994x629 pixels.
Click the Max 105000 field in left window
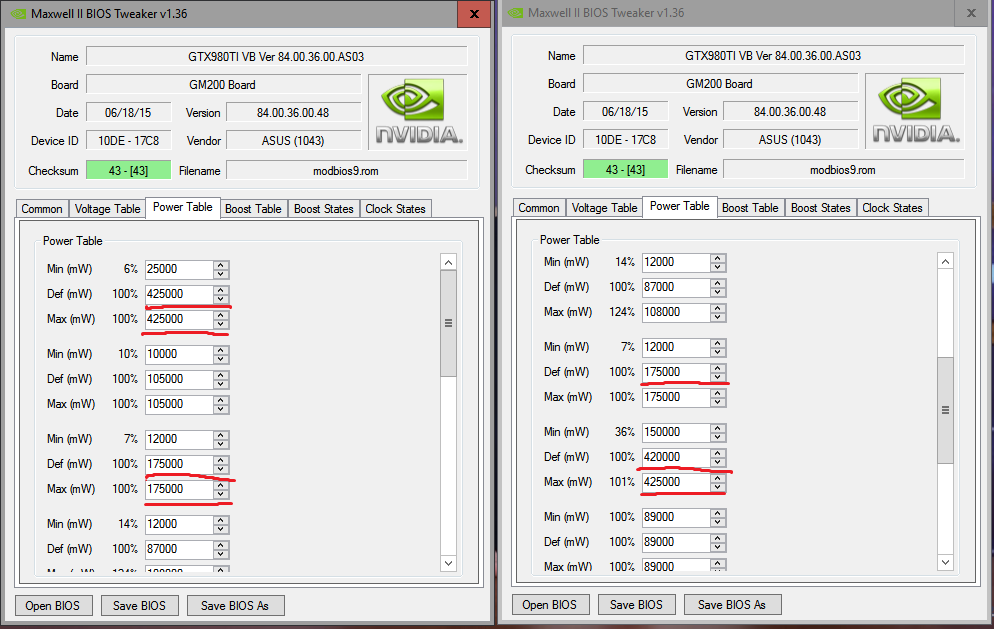point(179,404)
